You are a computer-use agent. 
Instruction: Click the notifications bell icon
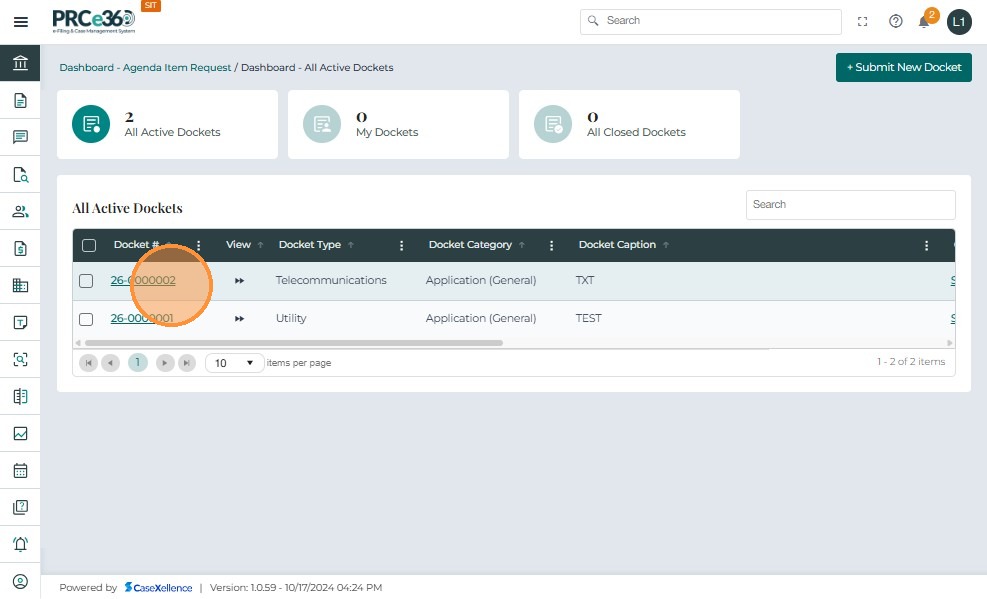tap(924, 21)
